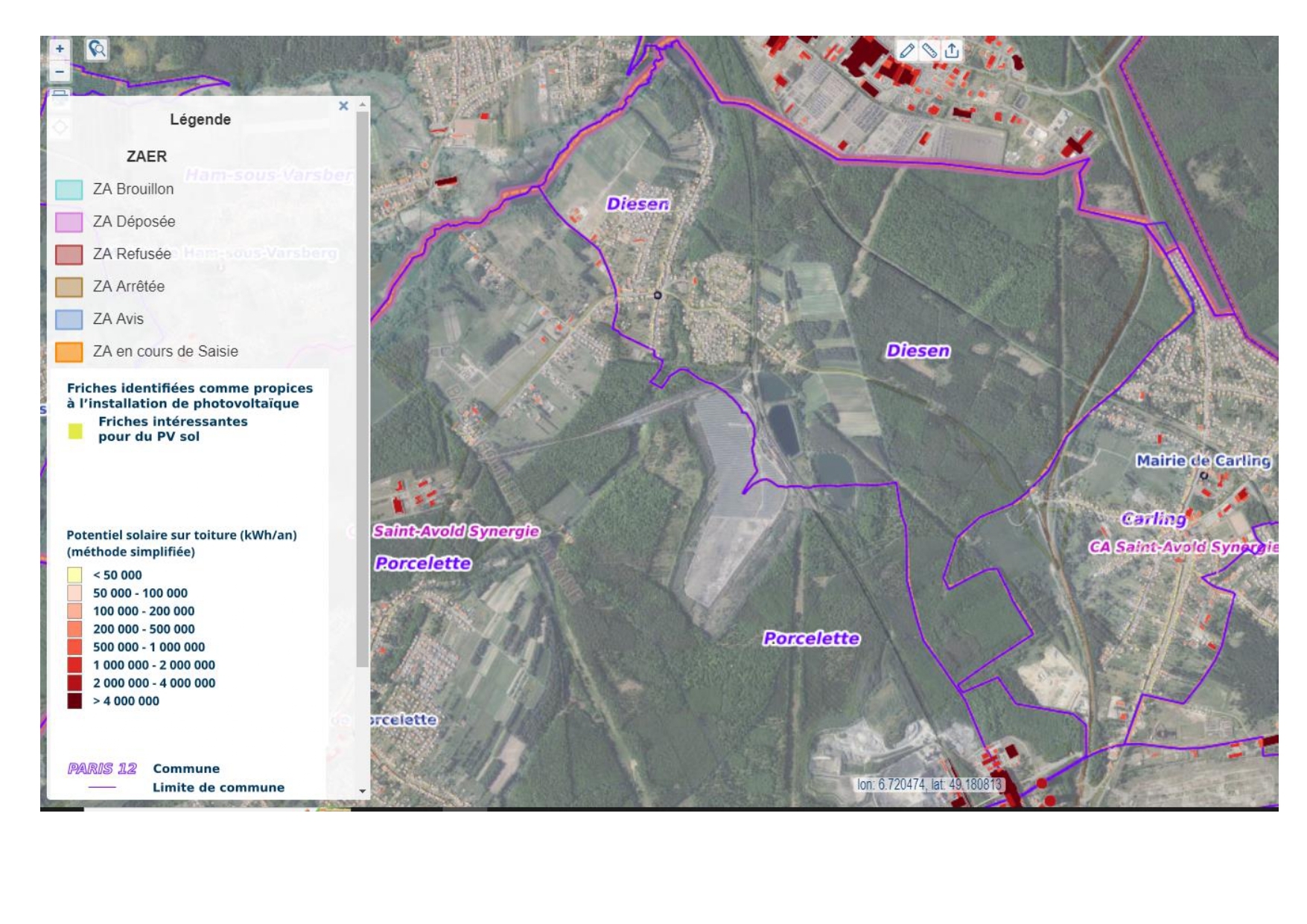
Task: Open the share/export tool
Action: pos(952,51)
